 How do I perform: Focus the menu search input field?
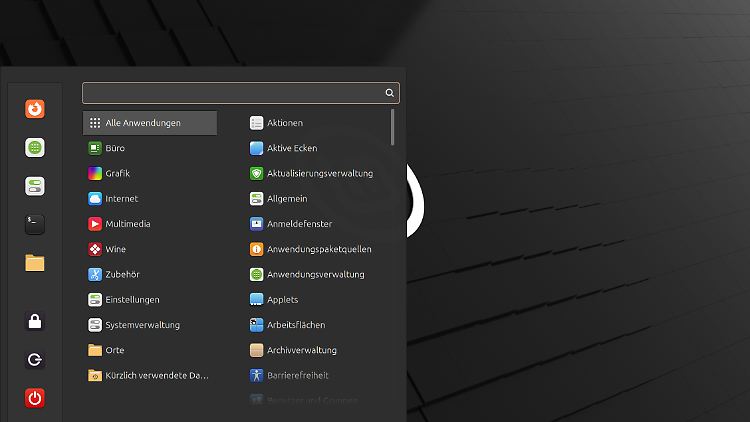(232, 93)
